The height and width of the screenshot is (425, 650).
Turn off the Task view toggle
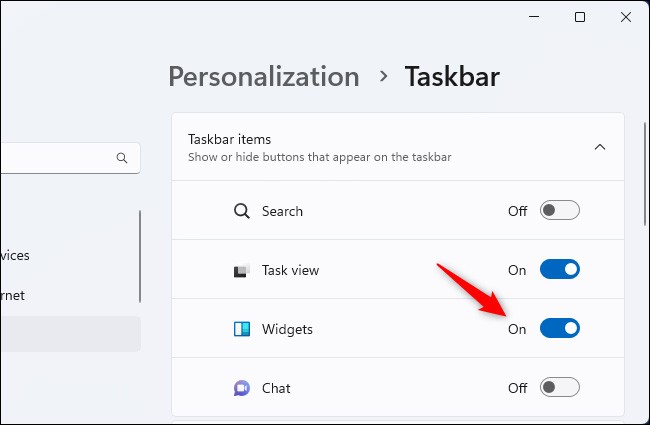pyautogui.click(x=560, y=270)
